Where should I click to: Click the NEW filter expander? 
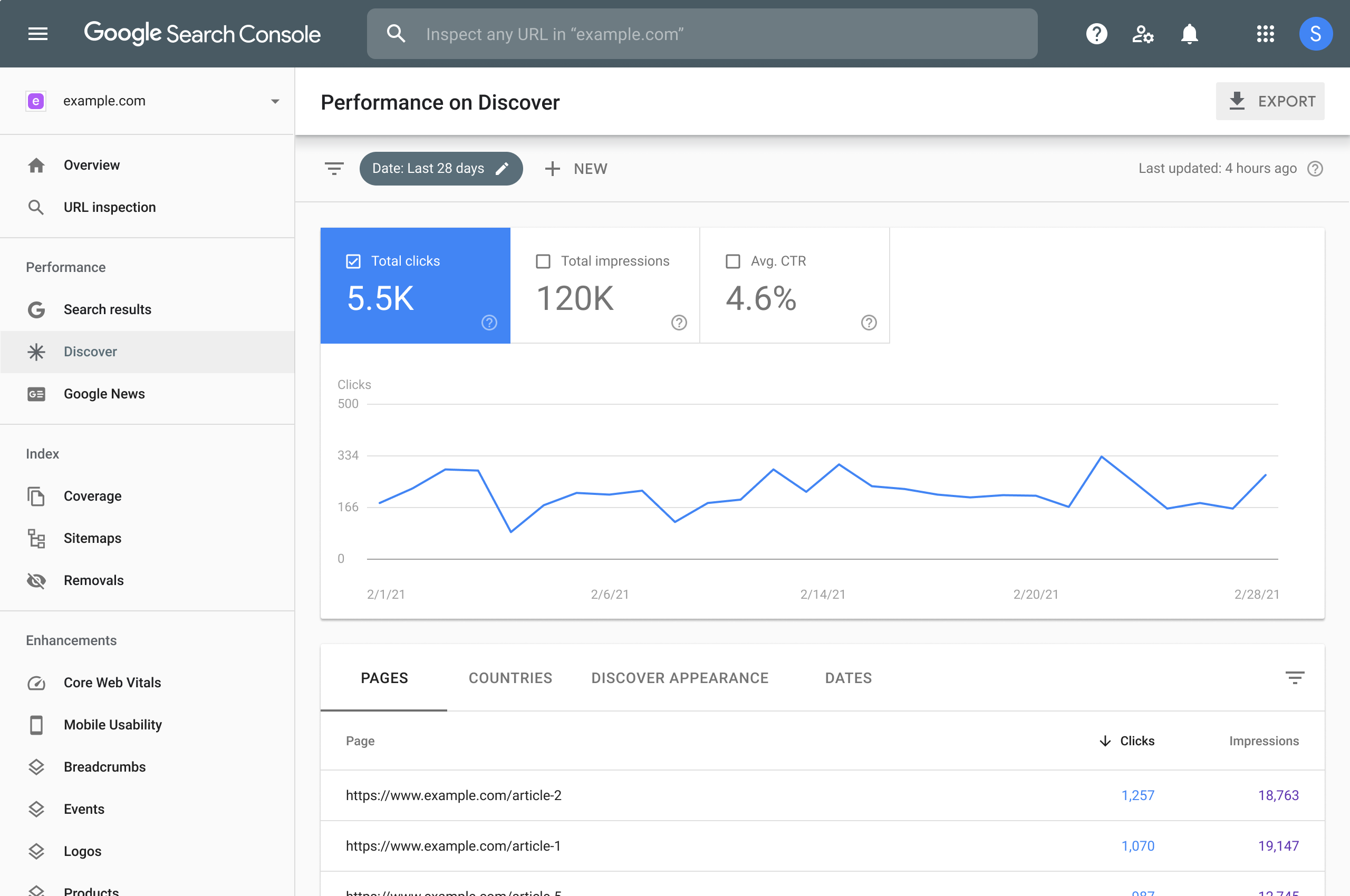[x=576, y=168]
